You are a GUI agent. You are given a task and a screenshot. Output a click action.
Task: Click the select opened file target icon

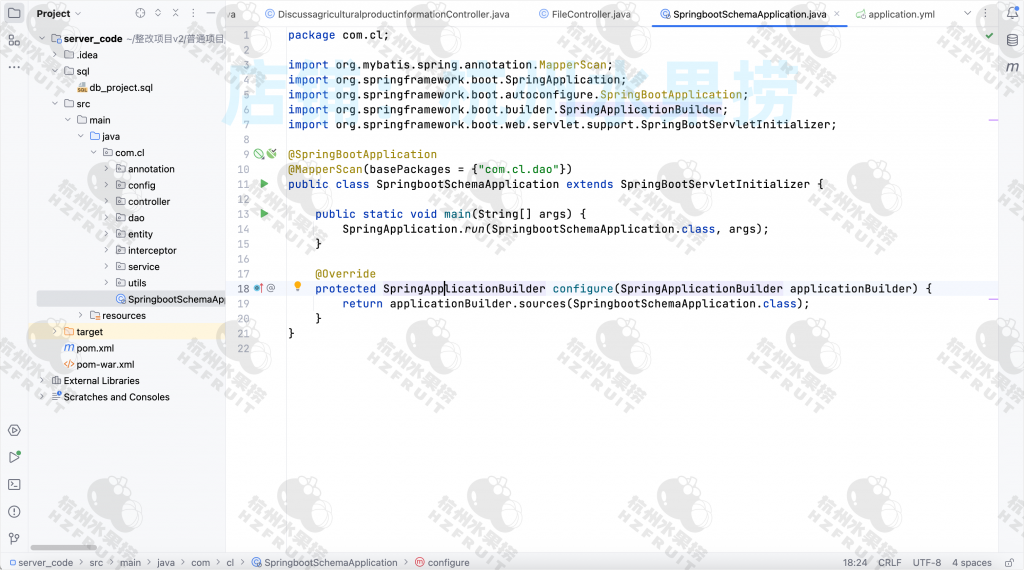click(140, 14)
